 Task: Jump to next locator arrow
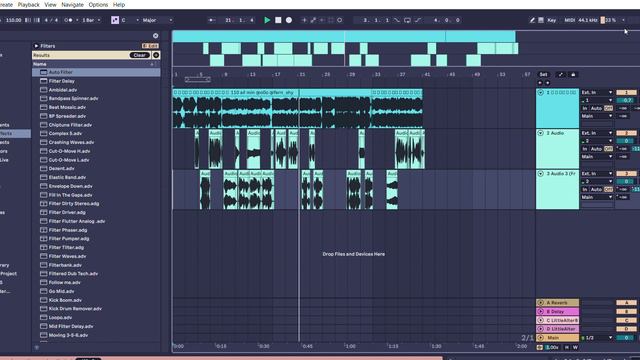pyautogui.click(x=547, y=83)
